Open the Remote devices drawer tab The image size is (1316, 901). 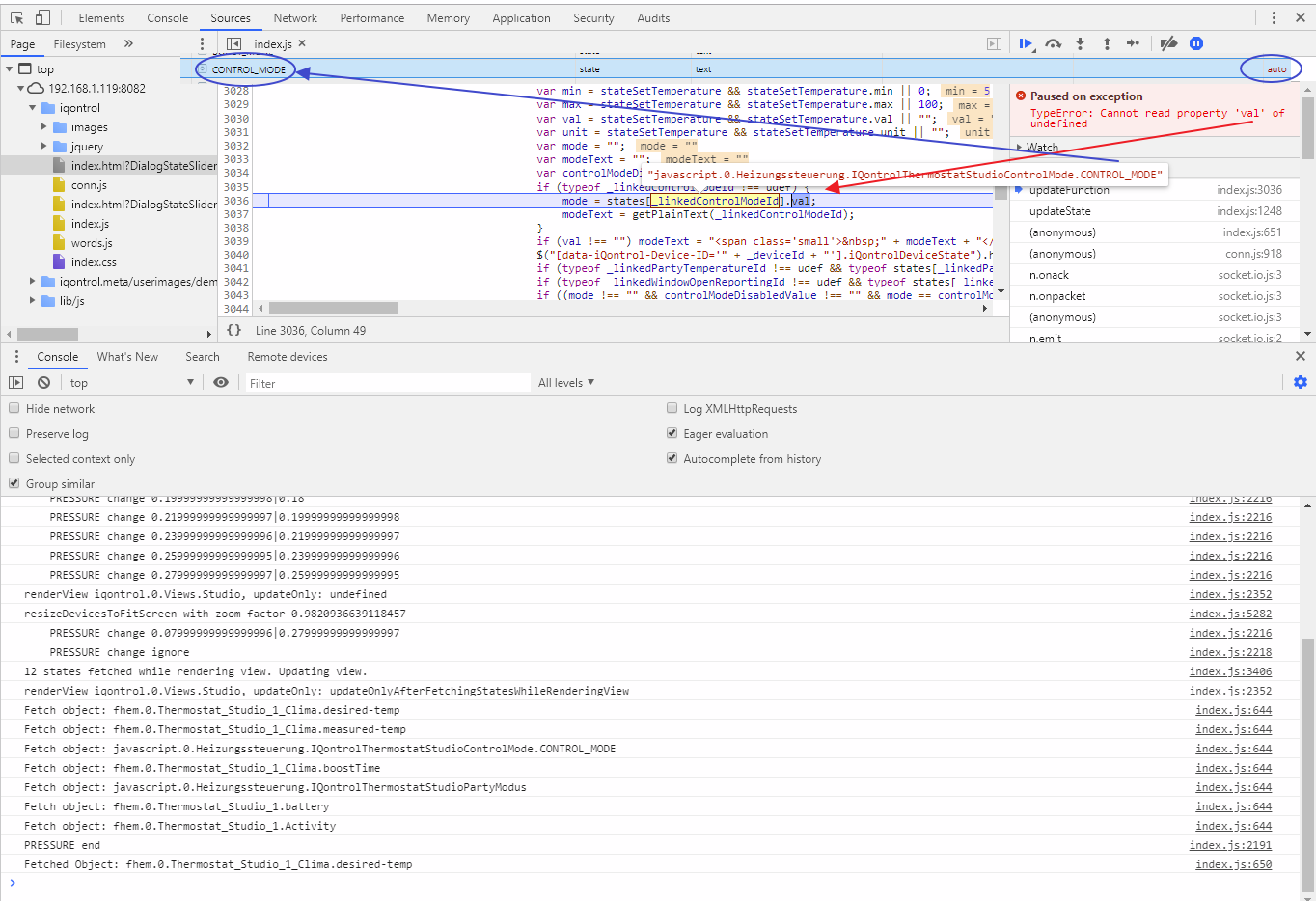[x=288, y=356]
